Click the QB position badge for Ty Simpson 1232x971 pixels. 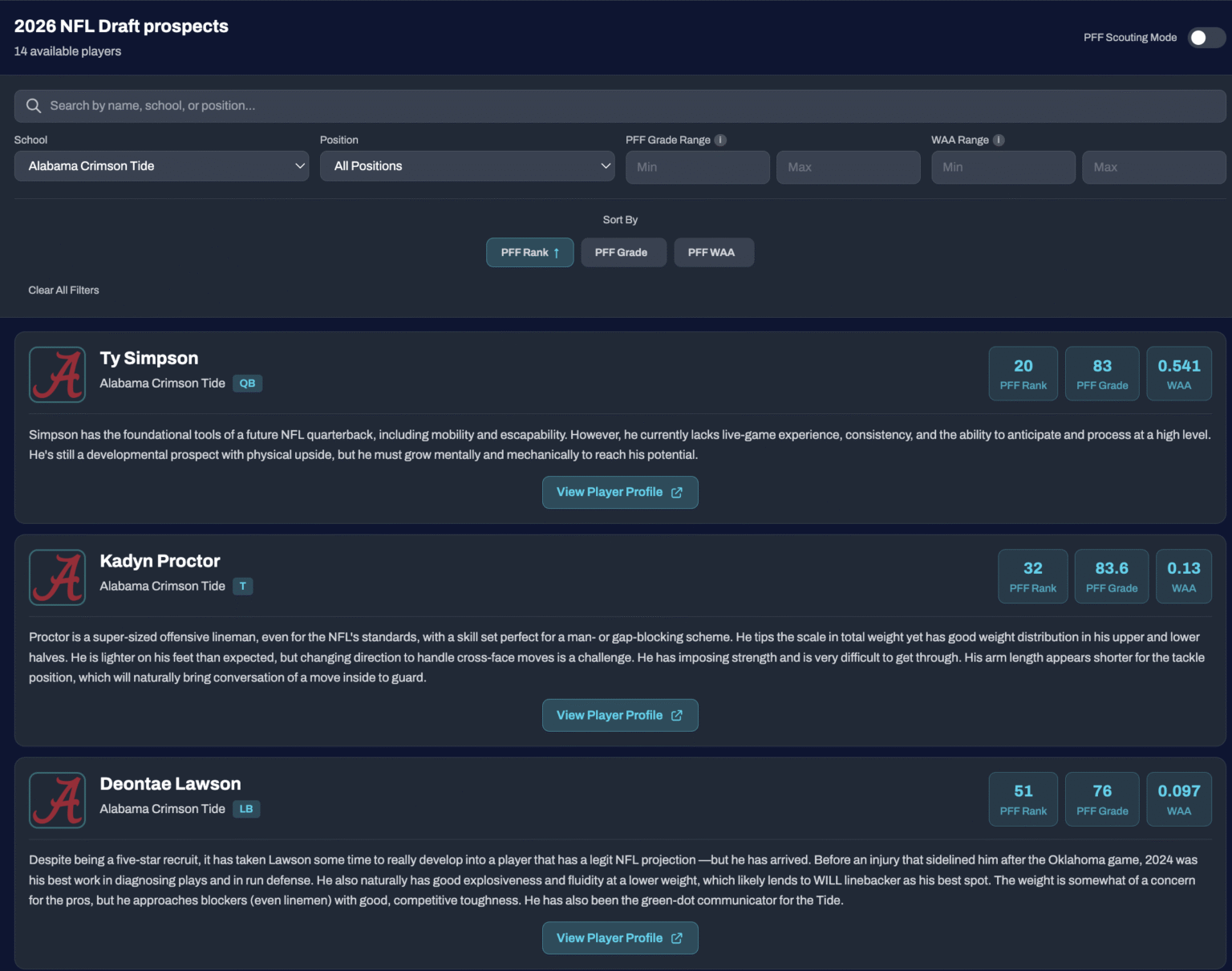247,384
